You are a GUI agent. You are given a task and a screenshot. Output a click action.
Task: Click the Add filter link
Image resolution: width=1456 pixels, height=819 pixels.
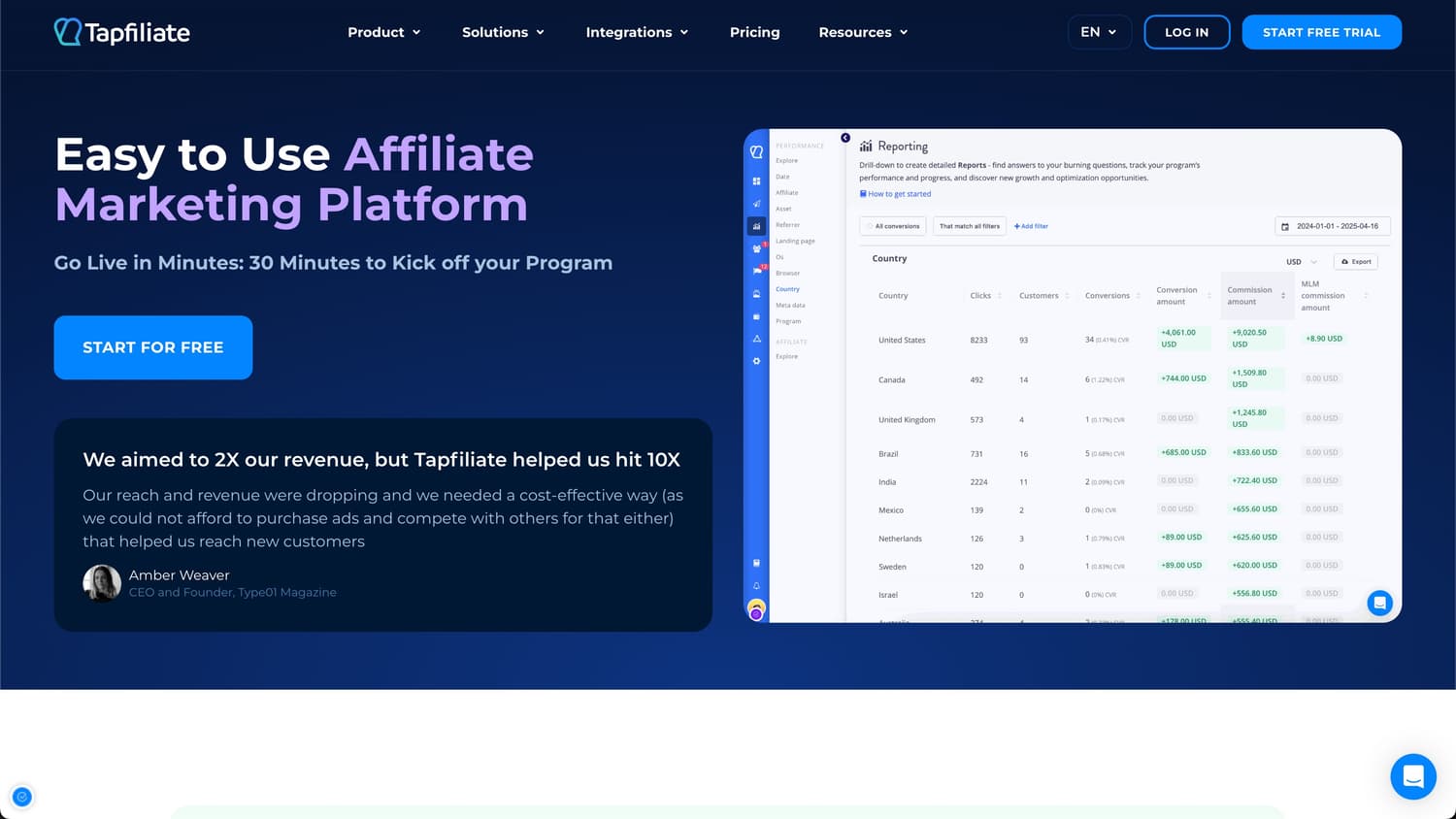click(1031, 226)
